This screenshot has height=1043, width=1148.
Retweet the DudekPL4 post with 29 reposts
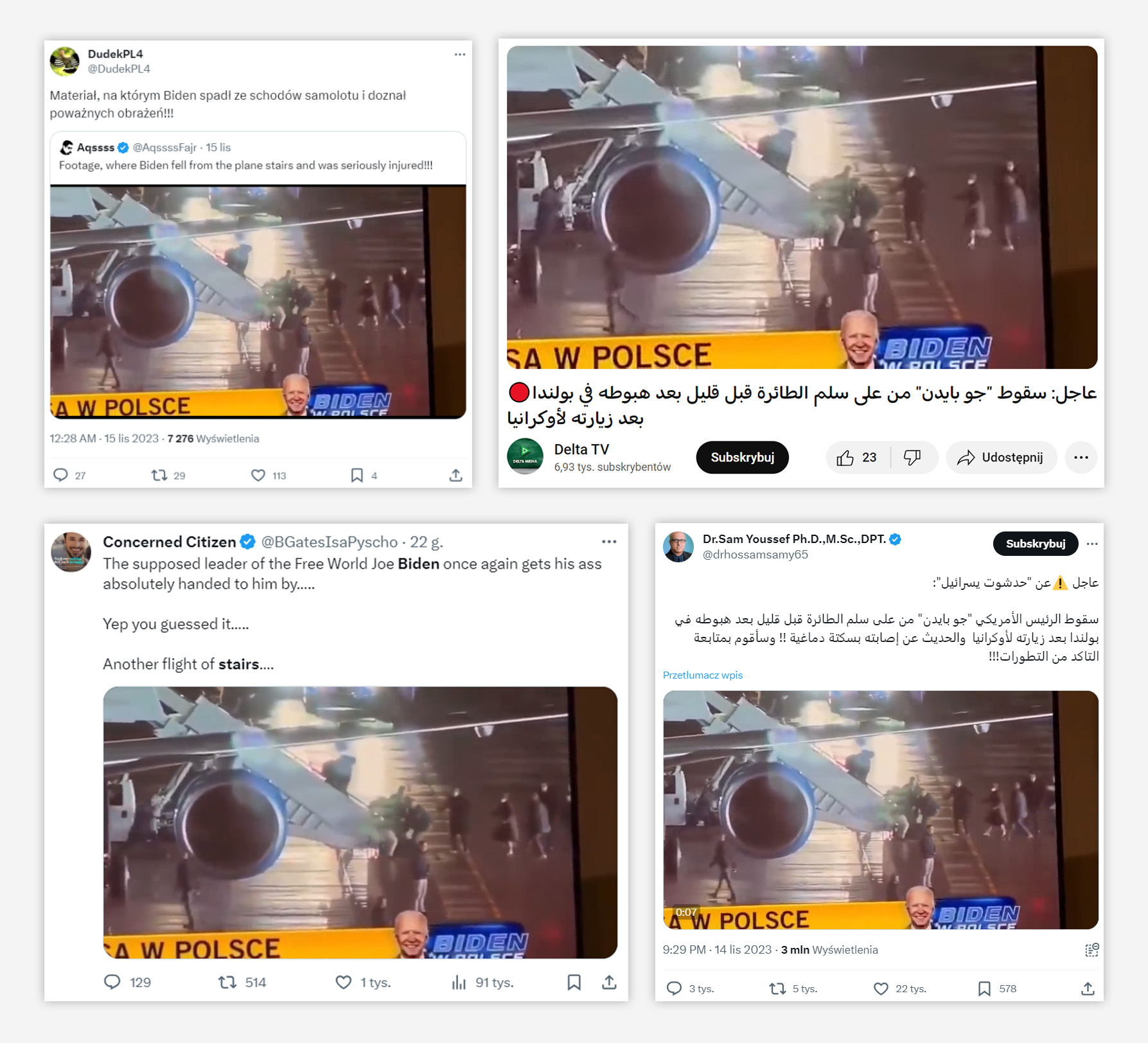(159, 476)
